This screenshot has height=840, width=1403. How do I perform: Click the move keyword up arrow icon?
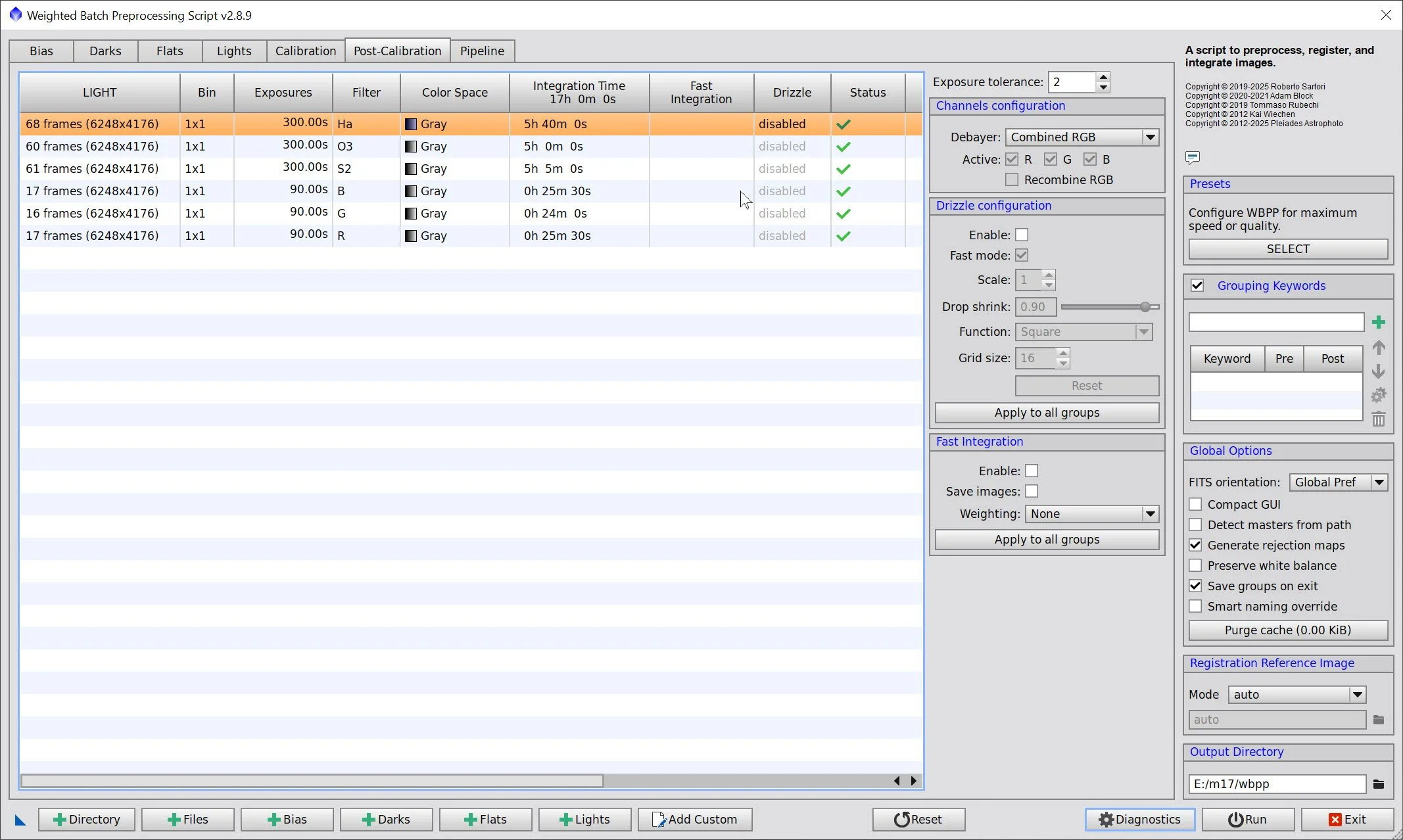[1379, 347]
